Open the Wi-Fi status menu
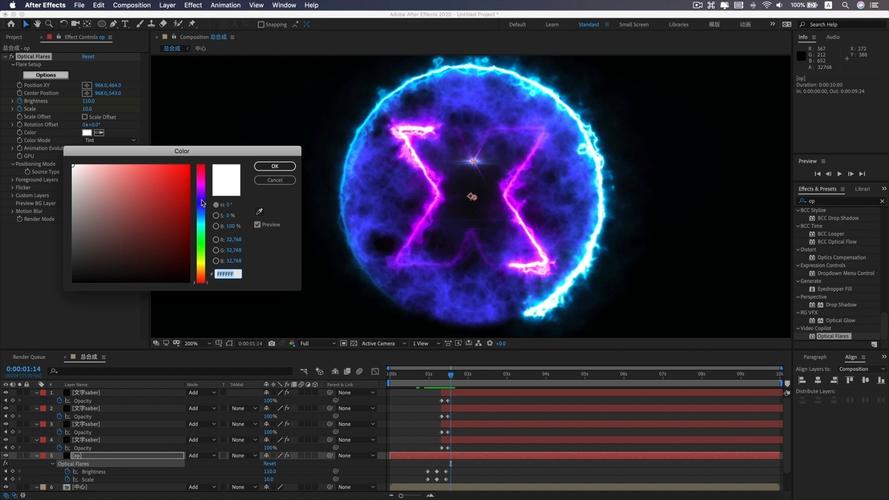Screen dimensions: 889x500 pos(767,5)
